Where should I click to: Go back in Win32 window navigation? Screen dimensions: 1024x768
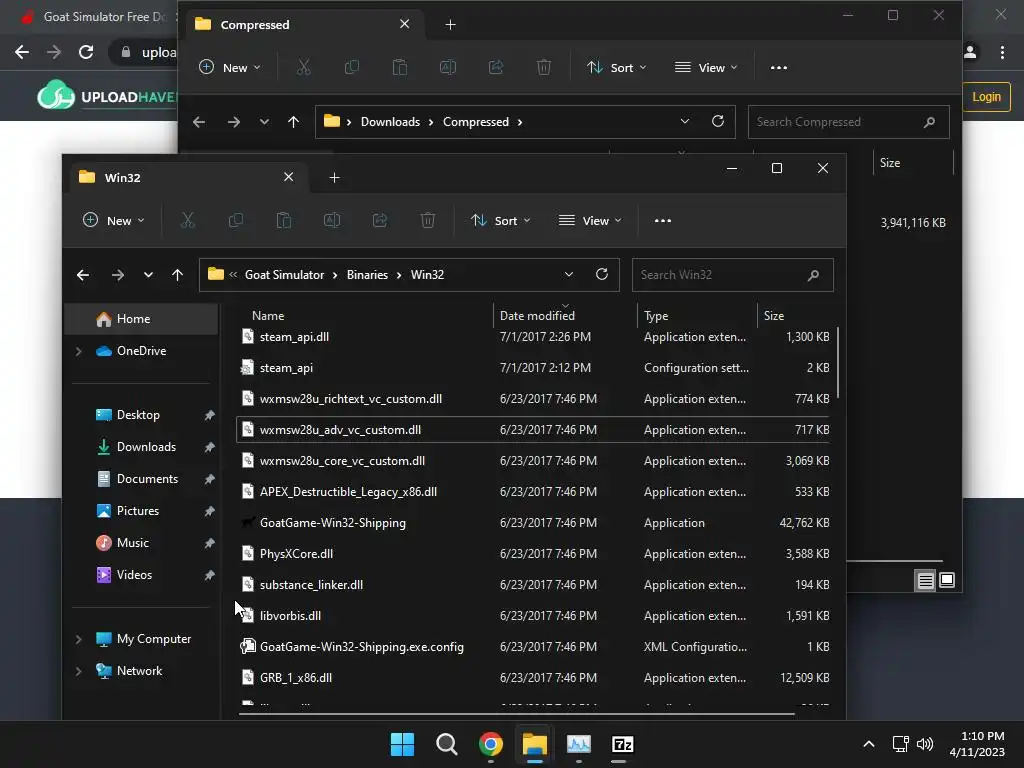click(83, 275)
